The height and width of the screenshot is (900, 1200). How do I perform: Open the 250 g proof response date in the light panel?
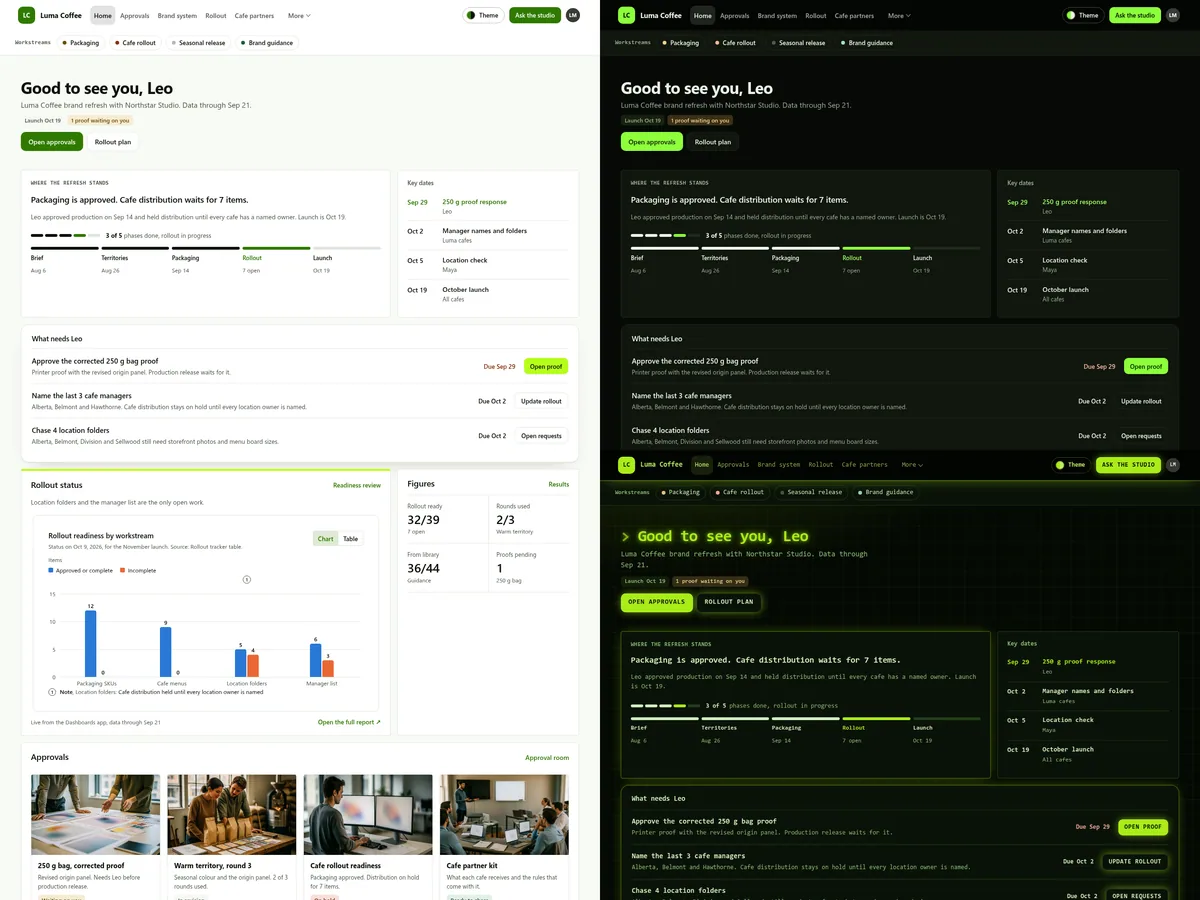point(474,202)
